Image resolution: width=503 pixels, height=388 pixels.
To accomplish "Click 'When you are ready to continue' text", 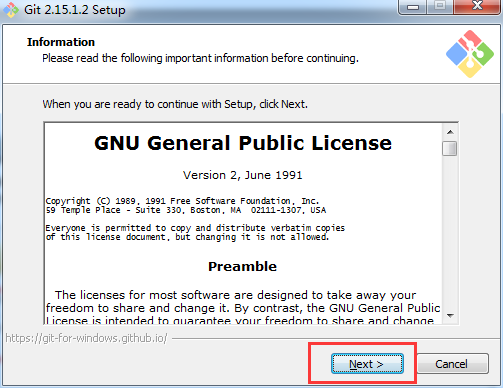I will (175, 104).
